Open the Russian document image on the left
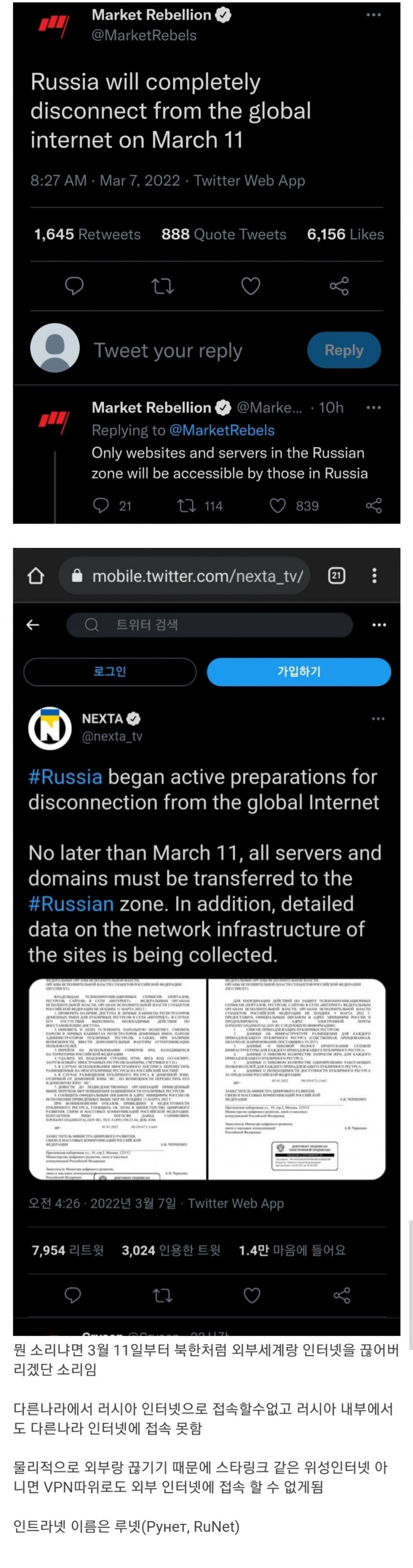This screenshot has height=1568, width=413. (x=118, y=1079)
